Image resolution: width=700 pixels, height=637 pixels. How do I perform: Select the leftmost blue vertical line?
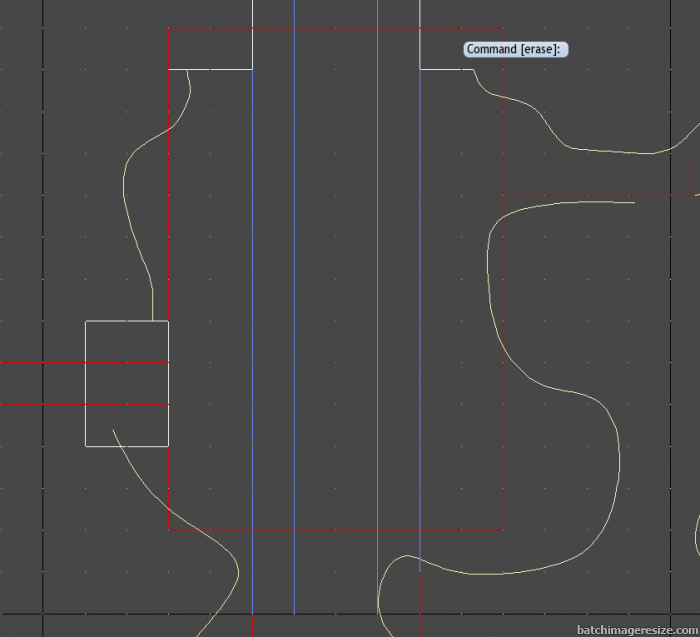click(253, 300)
